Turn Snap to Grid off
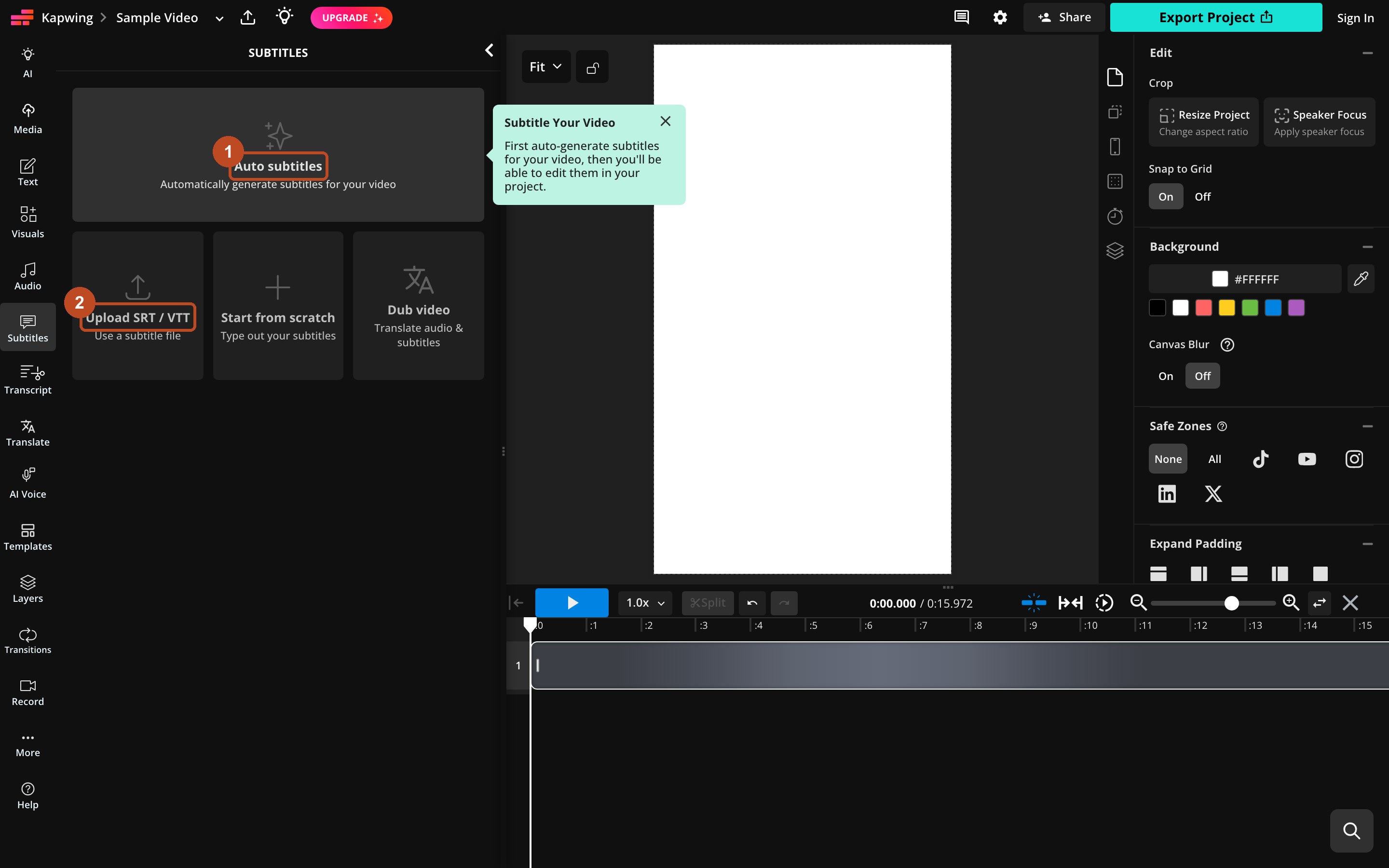The height and width of the screenshot is (868, 1389). [x=1202, y=196]
